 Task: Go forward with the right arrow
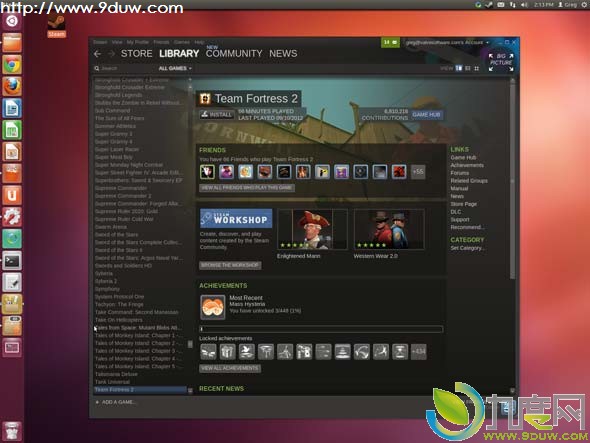click(x=111, y=54)
